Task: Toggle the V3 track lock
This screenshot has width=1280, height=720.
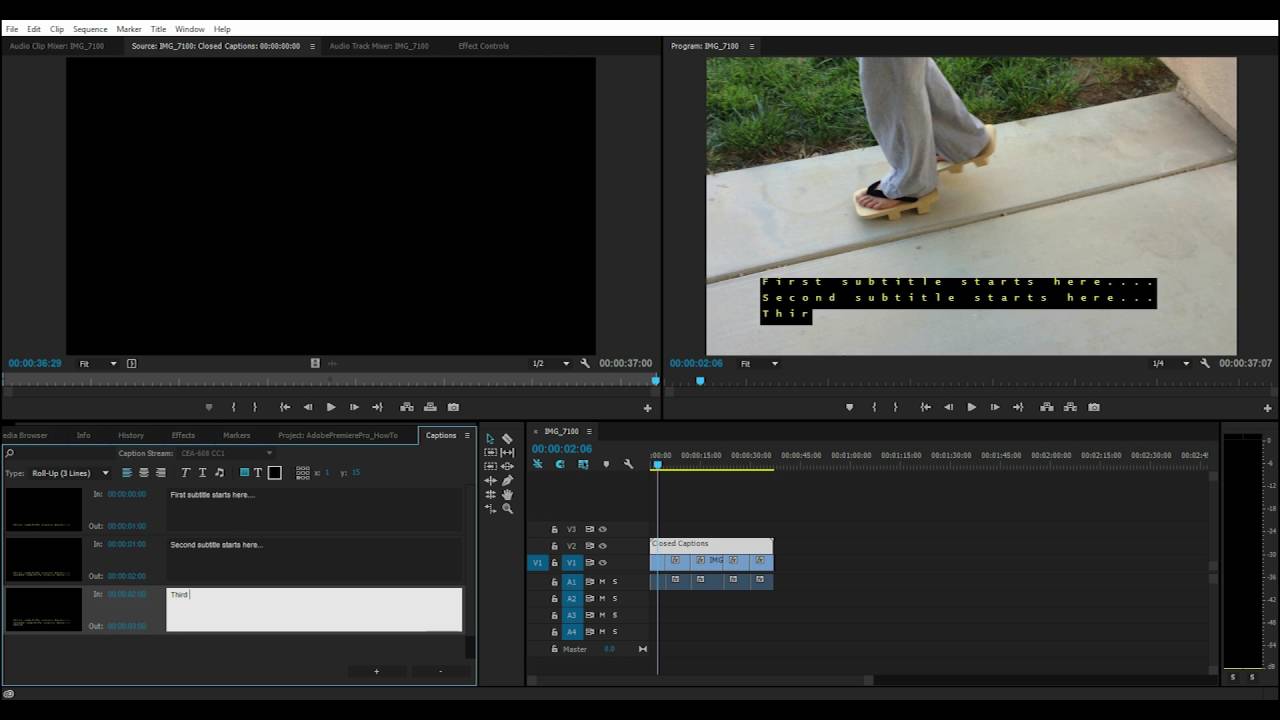Action: click(554, 529)
